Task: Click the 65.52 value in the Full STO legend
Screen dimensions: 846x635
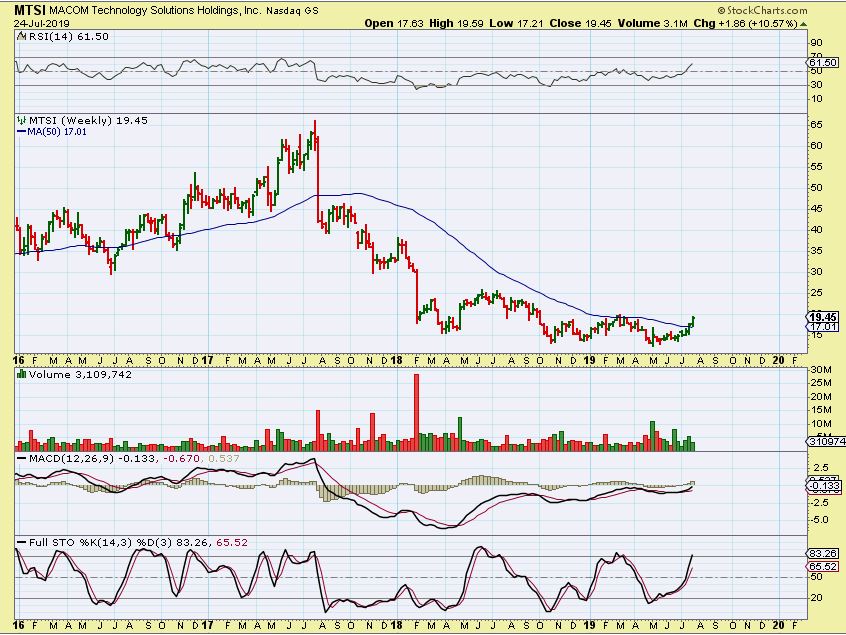Action: (x=232, y=542)
